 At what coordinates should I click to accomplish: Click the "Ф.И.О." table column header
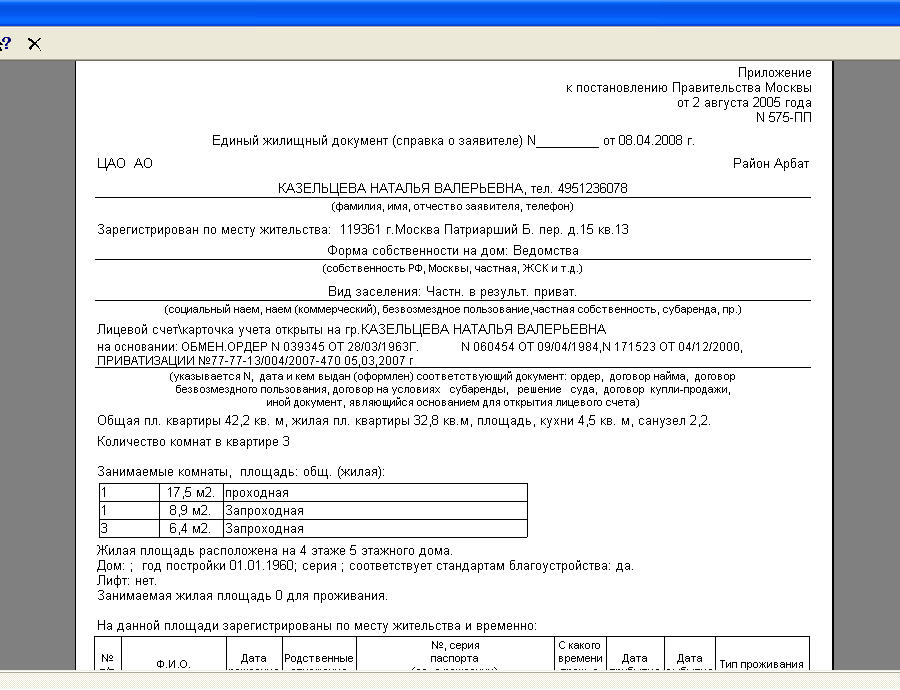[x=173, y=664]
